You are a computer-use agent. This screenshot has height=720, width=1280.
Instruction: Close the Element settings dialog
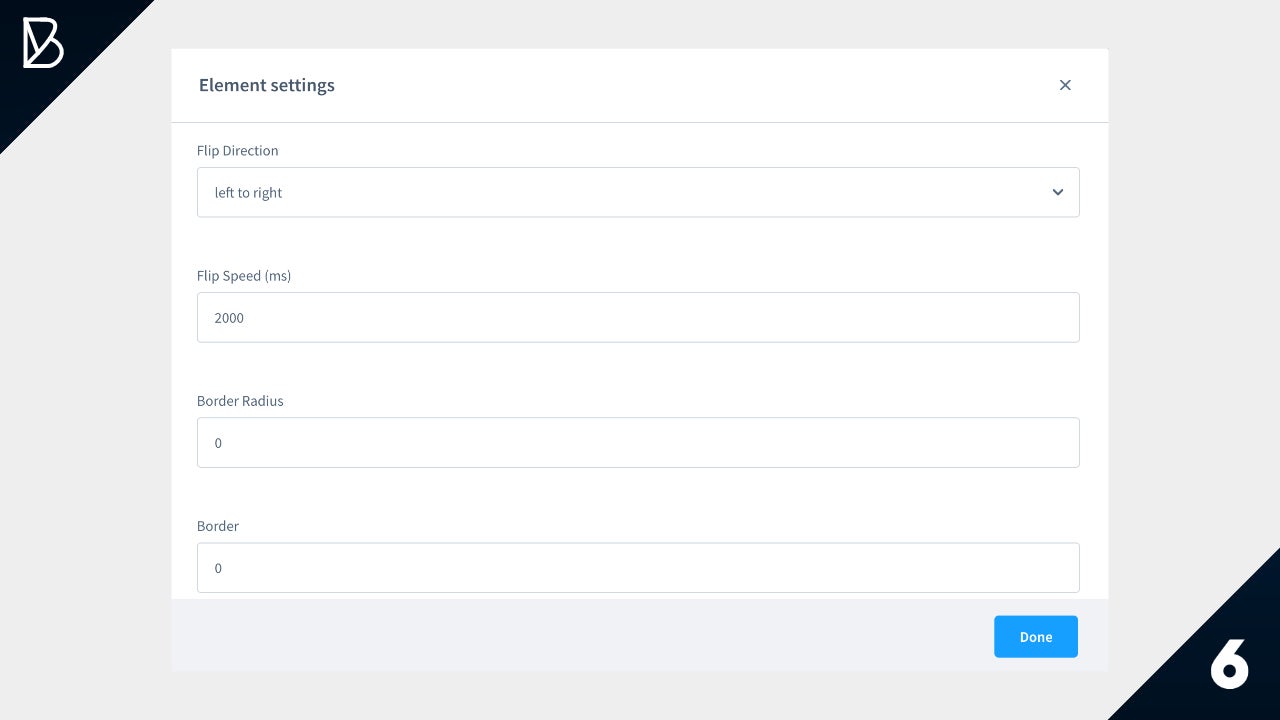[1065, 85]
